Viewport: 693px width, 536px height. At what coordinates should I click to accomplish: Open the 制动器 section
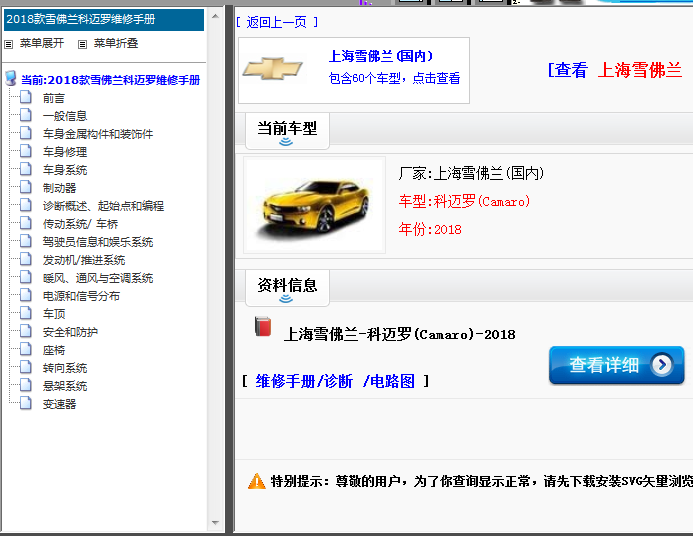pos(59,188)
